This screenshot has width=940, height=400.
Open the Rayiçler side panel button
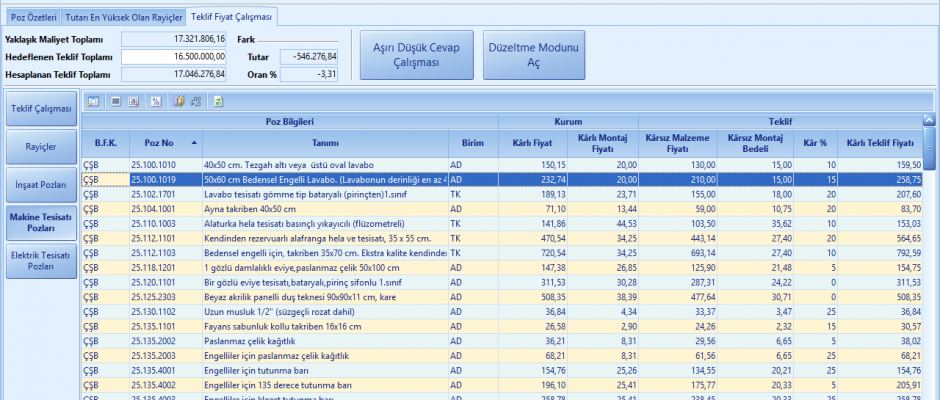tap(40, 147)
